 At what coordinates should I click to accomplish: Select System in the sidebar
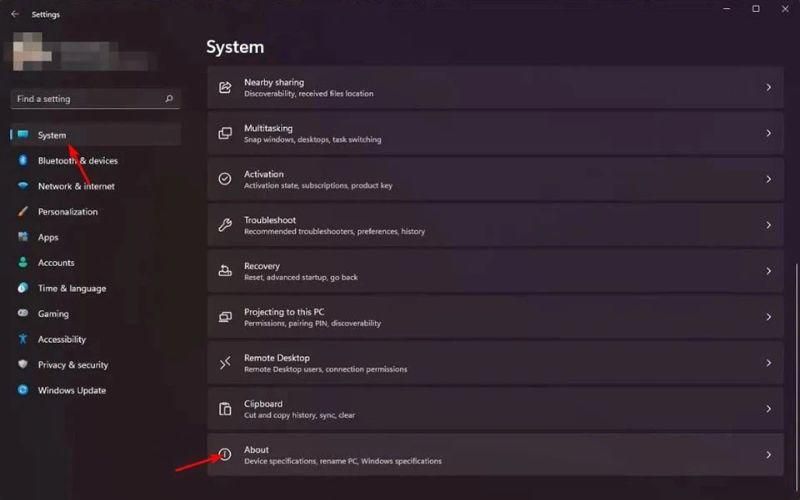pos(95,135)
